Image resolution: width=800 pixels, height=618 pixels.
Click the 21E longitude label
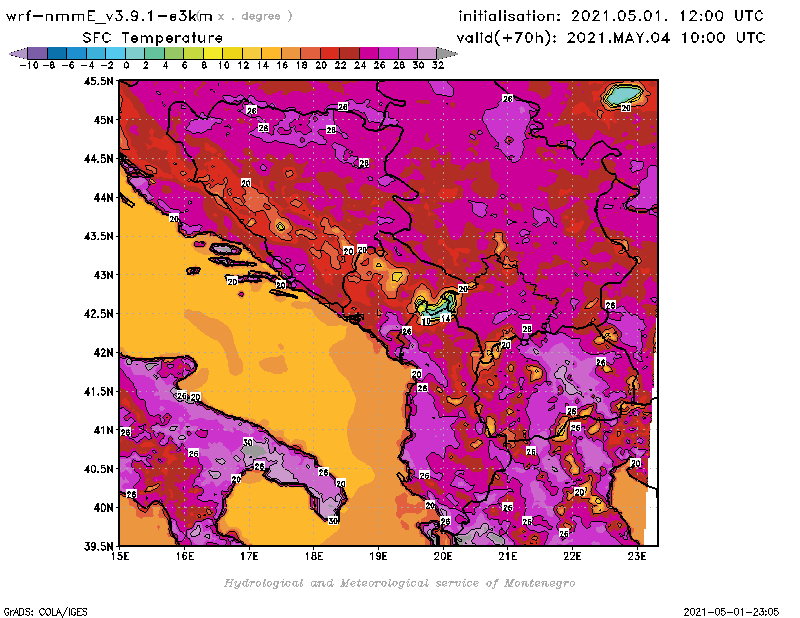tap(508, 556)
